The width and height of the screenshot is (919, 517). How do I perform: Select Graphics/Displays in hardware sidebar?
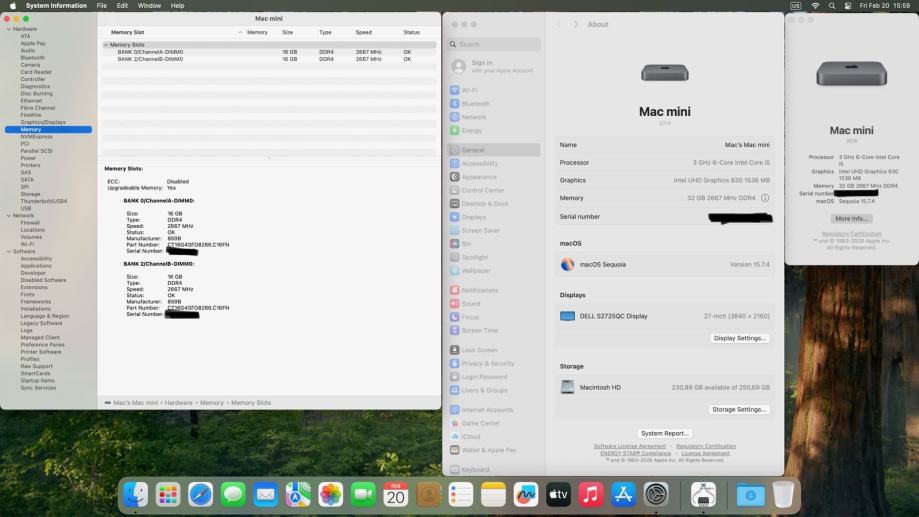point(43,122)
